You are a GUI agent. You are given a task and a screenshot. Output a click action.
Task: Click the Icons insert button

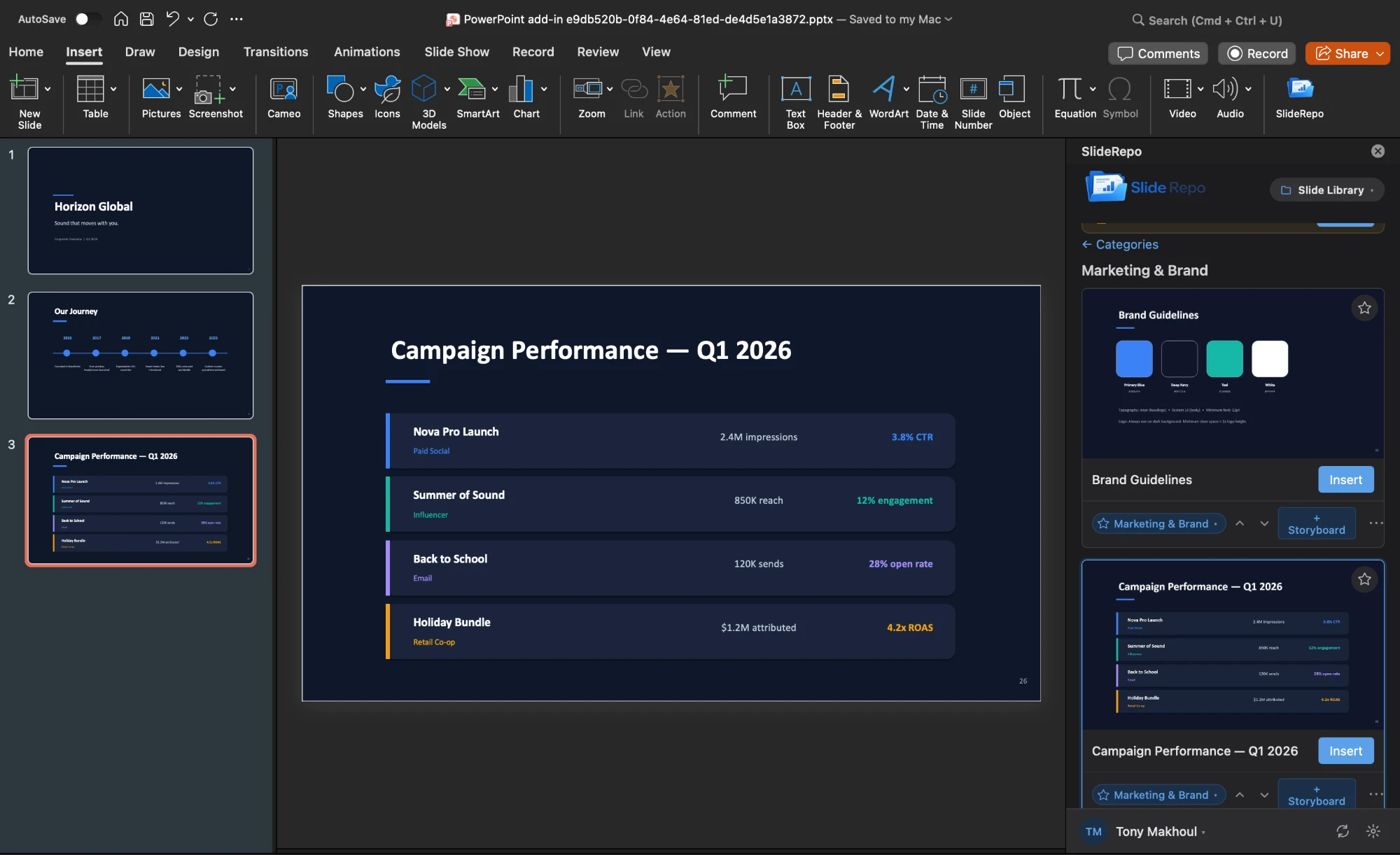coord(387,89)
